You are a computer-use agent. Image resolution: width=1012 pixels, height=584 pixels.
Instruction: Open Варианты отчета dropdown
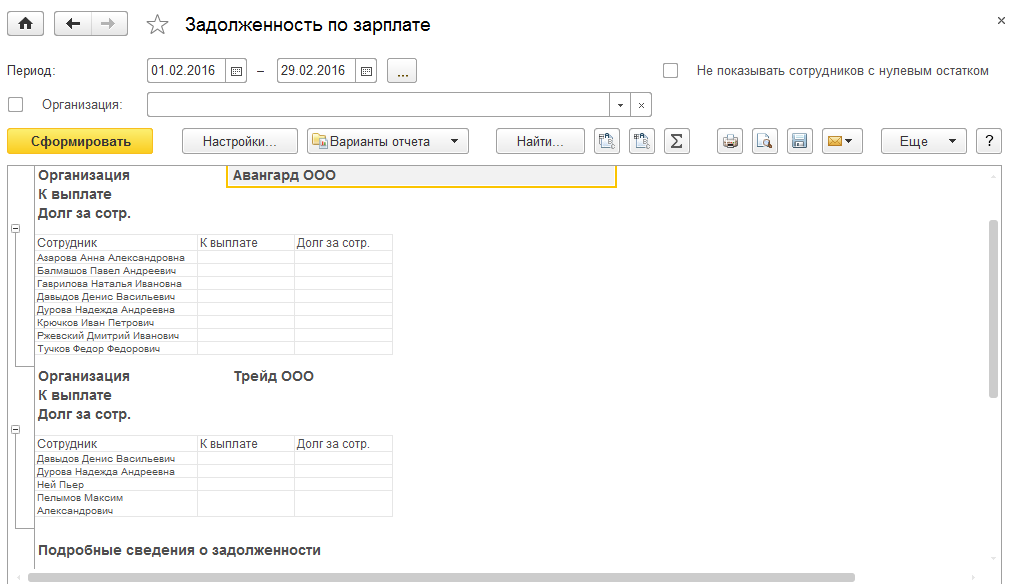pos(388,141)
